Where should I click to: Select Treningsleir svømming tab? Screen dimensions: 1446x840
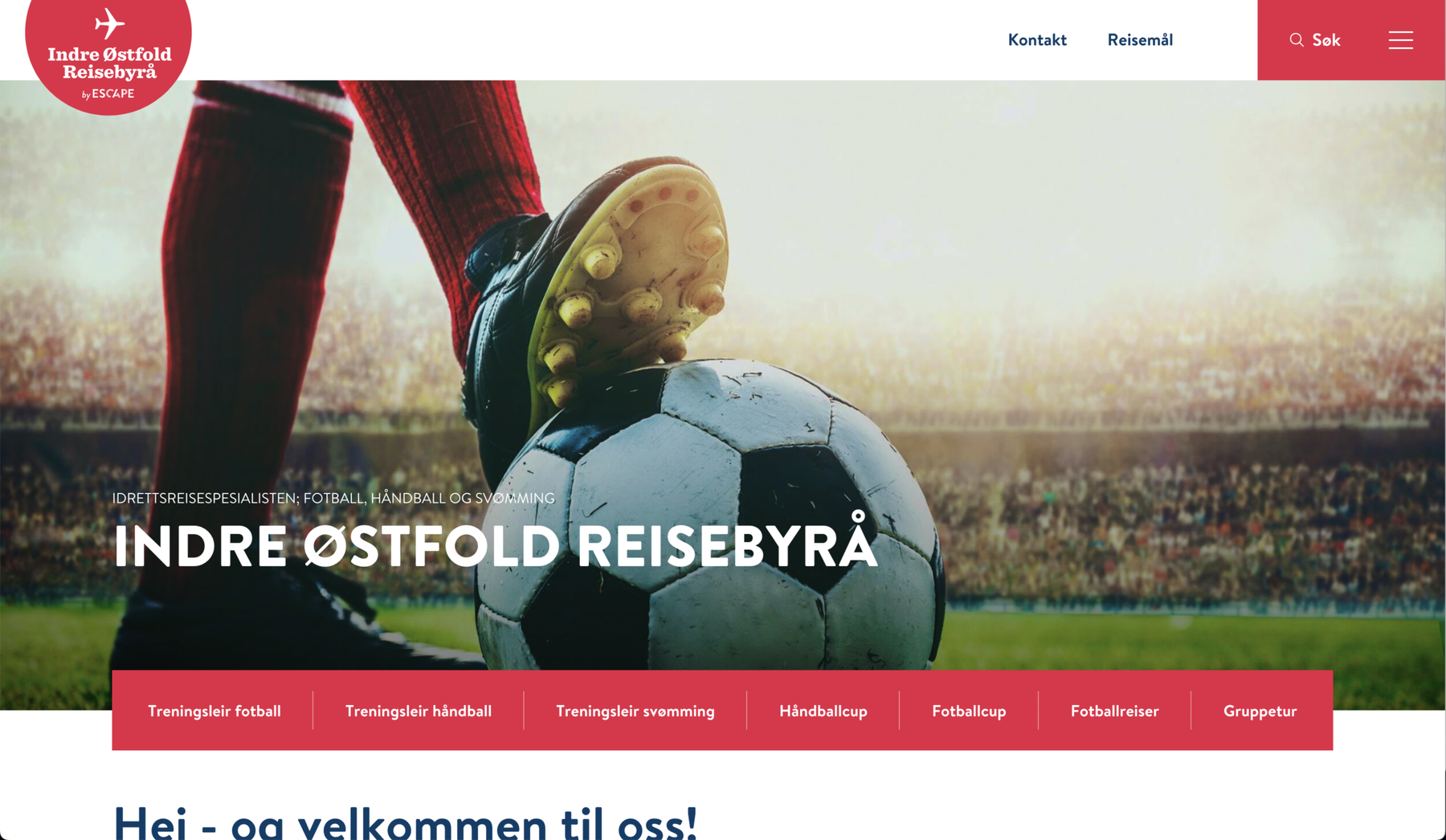[x=635, y=711]
